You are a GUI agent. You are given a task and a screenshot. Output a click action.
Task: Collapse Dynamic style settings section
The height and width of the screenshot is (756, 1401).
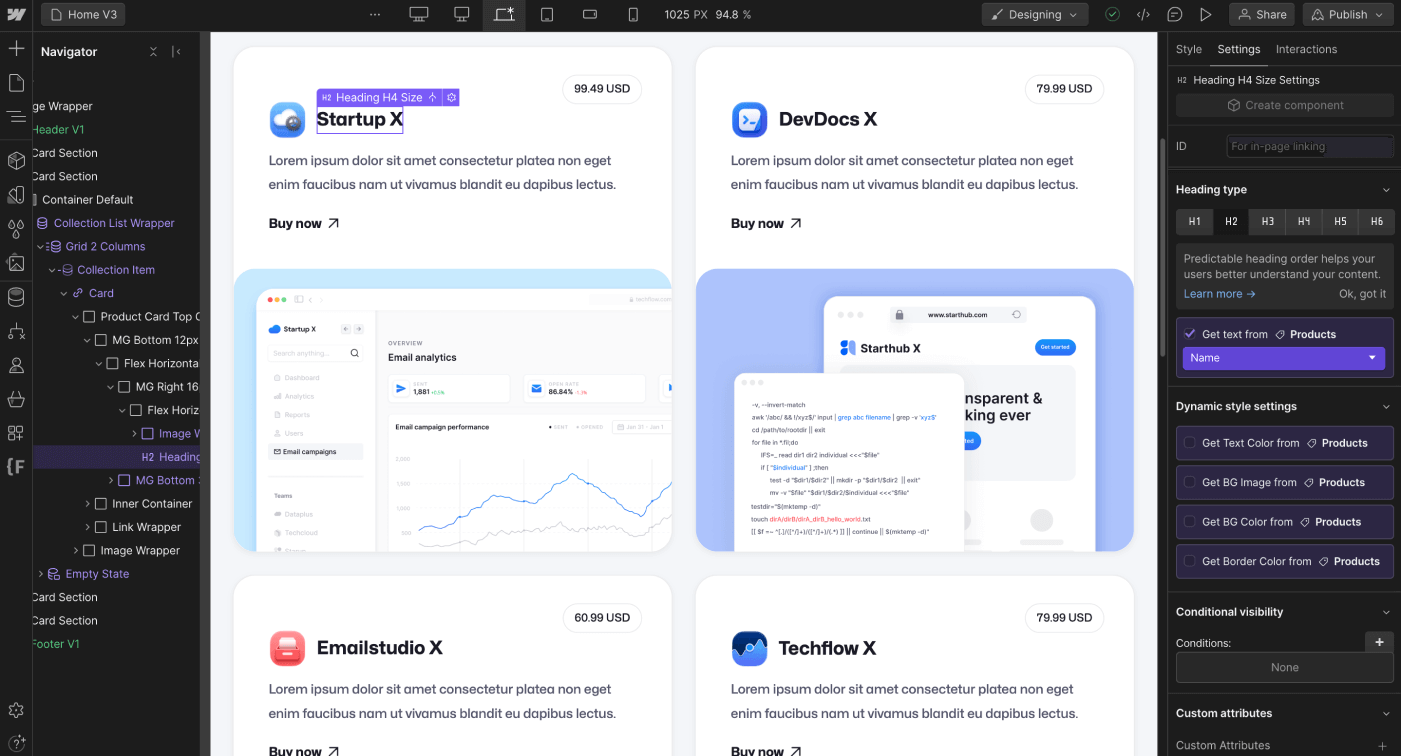[x=1386, y=407]
